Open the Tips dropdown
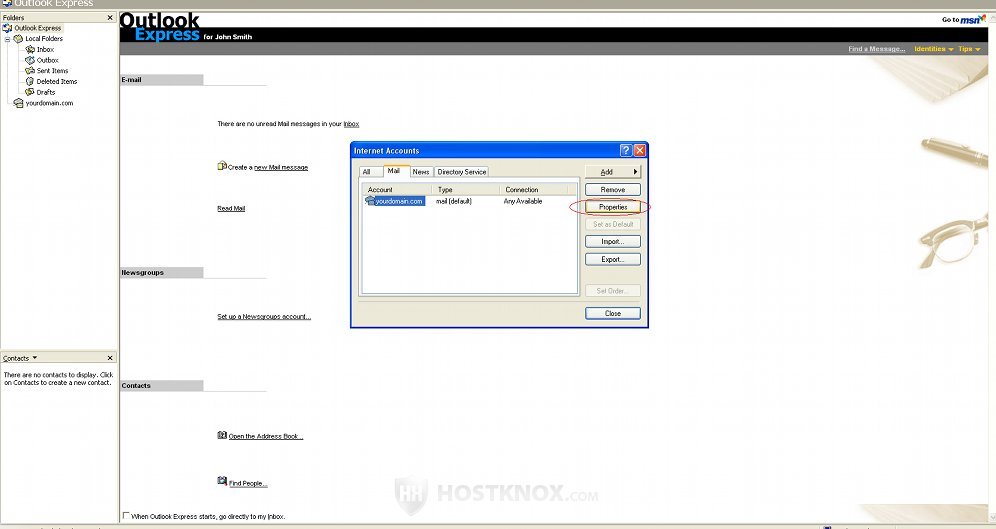Viewport: 996px width, 529px height. point(969,49)
